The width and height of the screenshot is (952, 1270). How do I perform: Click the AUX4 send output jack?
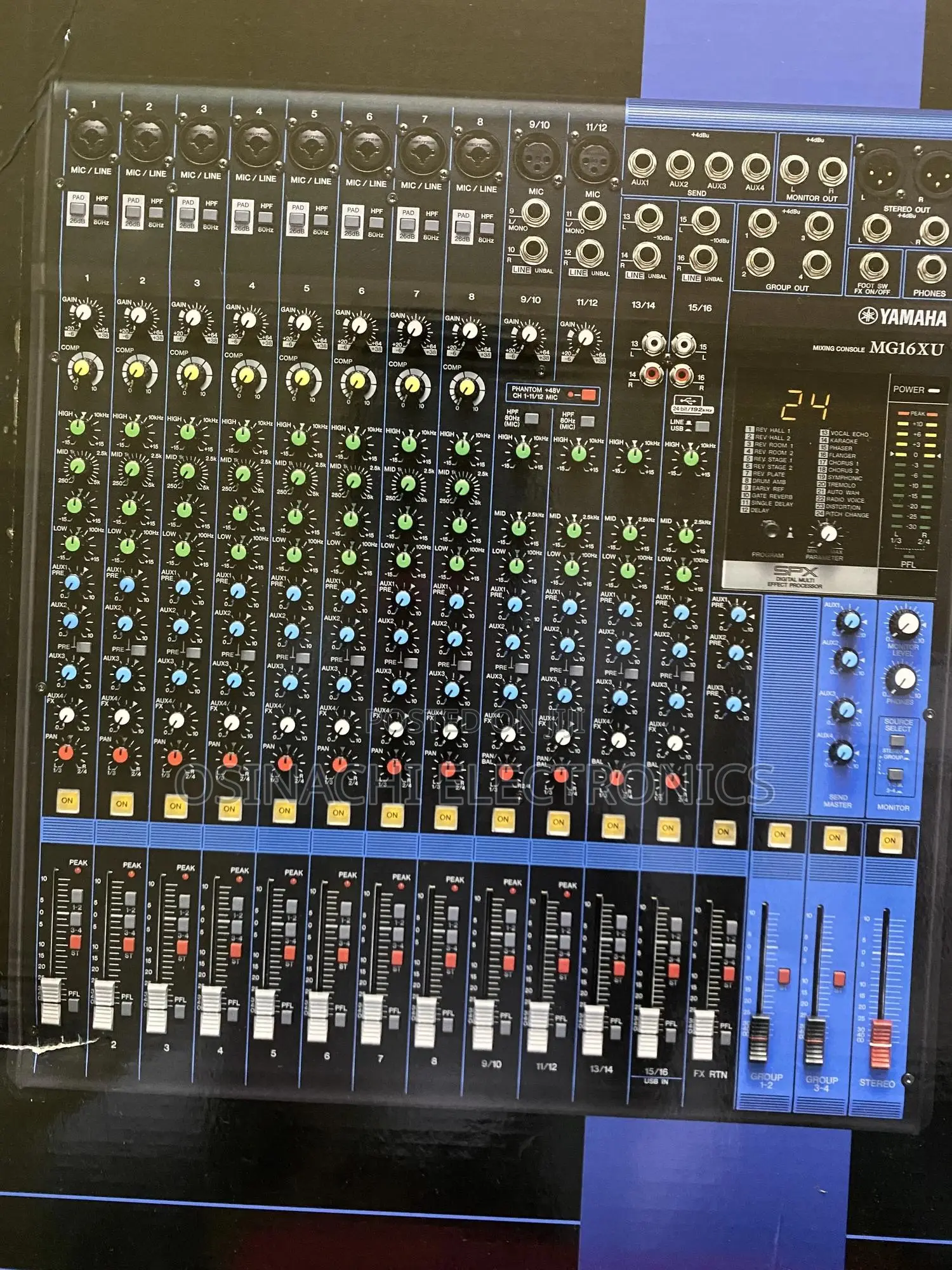755,169
